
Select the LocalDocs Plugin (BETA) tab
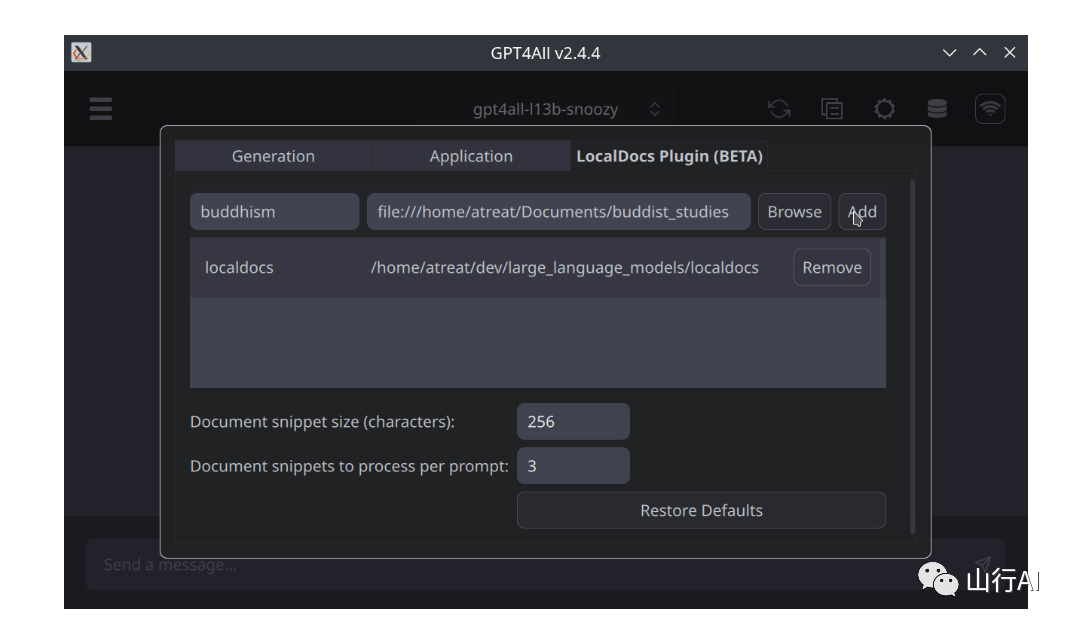click(669, 156)
